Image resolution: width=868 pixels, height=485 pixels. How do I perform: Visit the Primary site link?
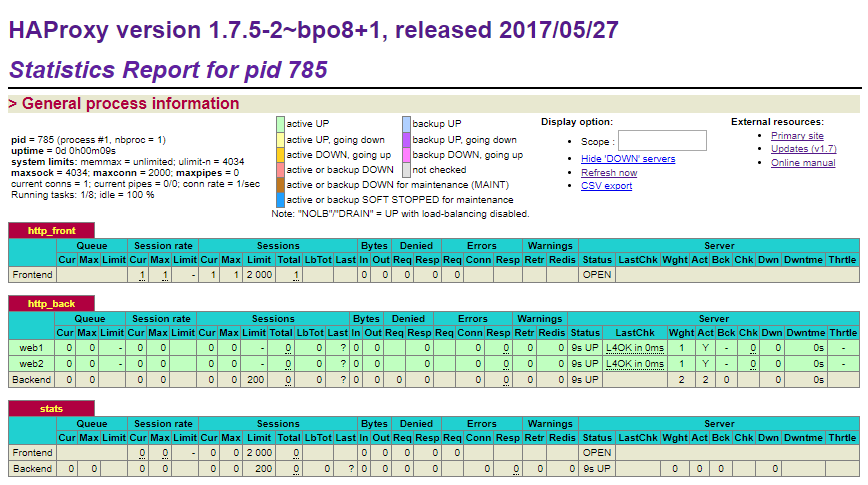point(797,136)
